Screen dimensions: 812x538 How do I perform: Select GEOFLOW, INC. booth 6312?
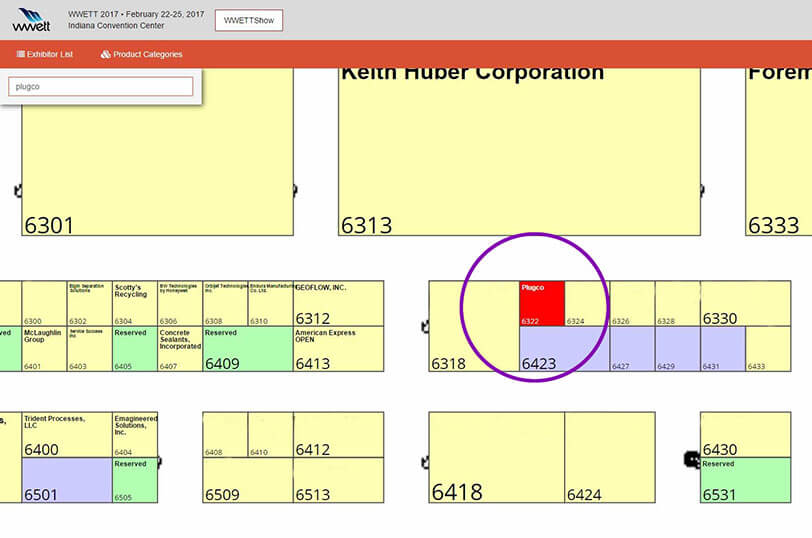pyautogui.click(x=338, y=303)
